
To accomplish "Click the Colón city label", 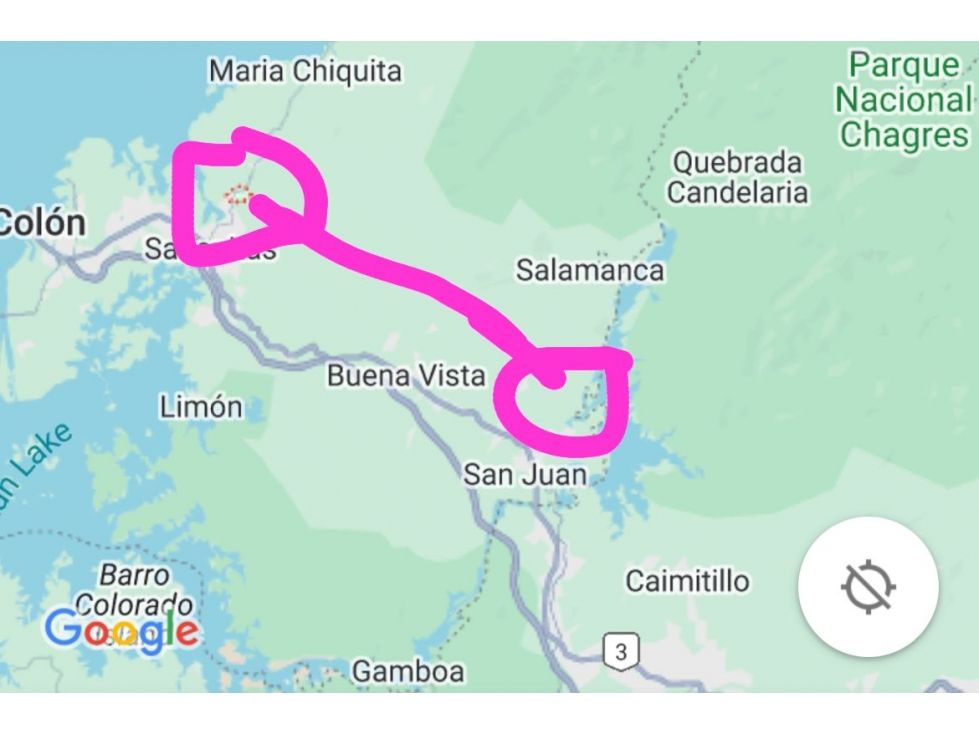I will pyautogui.click(x=42, y=223).
